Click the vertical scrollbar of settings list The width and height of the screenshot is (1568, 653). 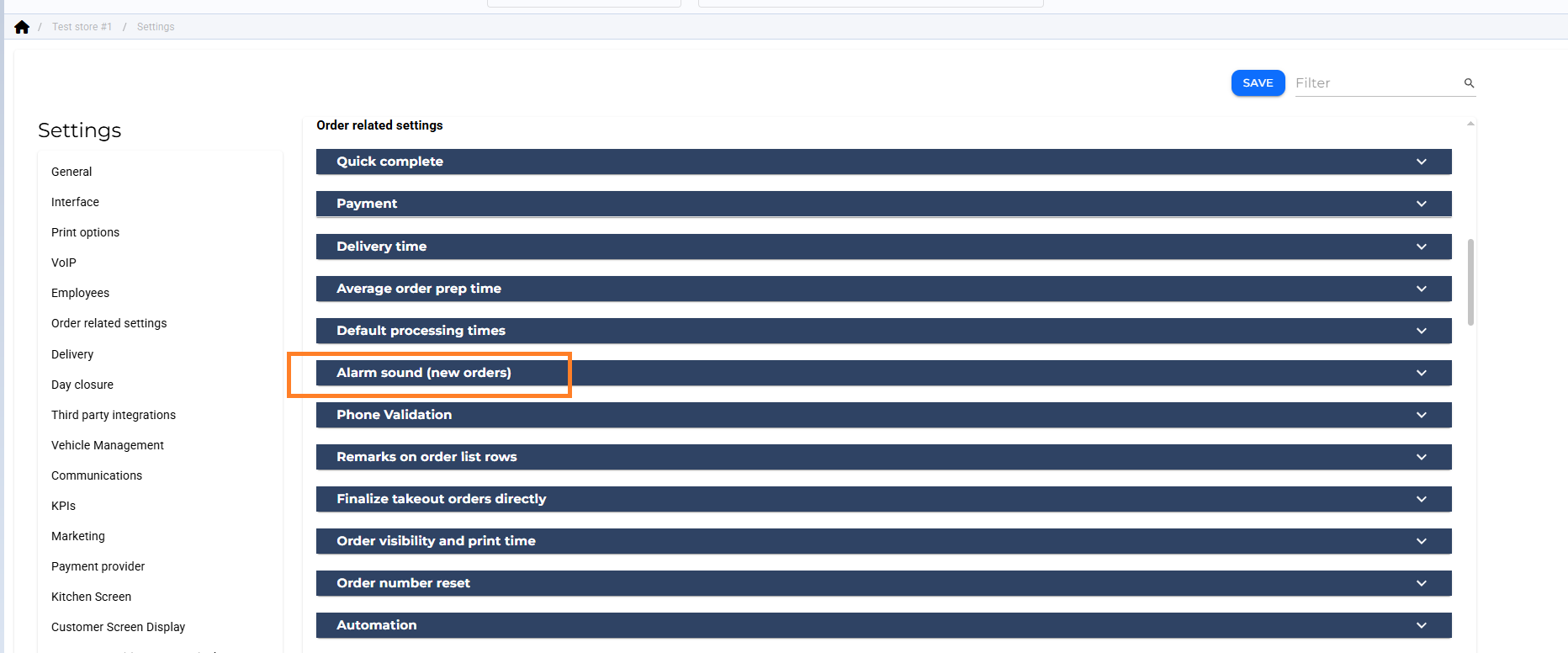tap(1470, 282)
